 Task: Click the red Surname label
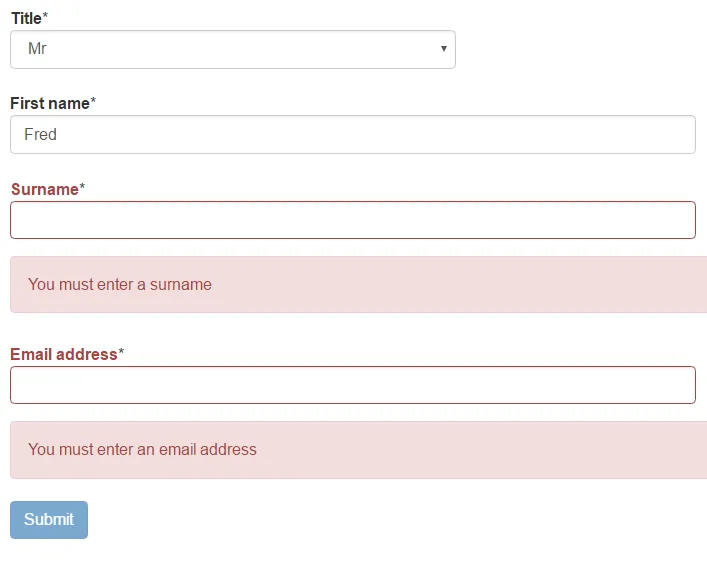tap(44, 189)
